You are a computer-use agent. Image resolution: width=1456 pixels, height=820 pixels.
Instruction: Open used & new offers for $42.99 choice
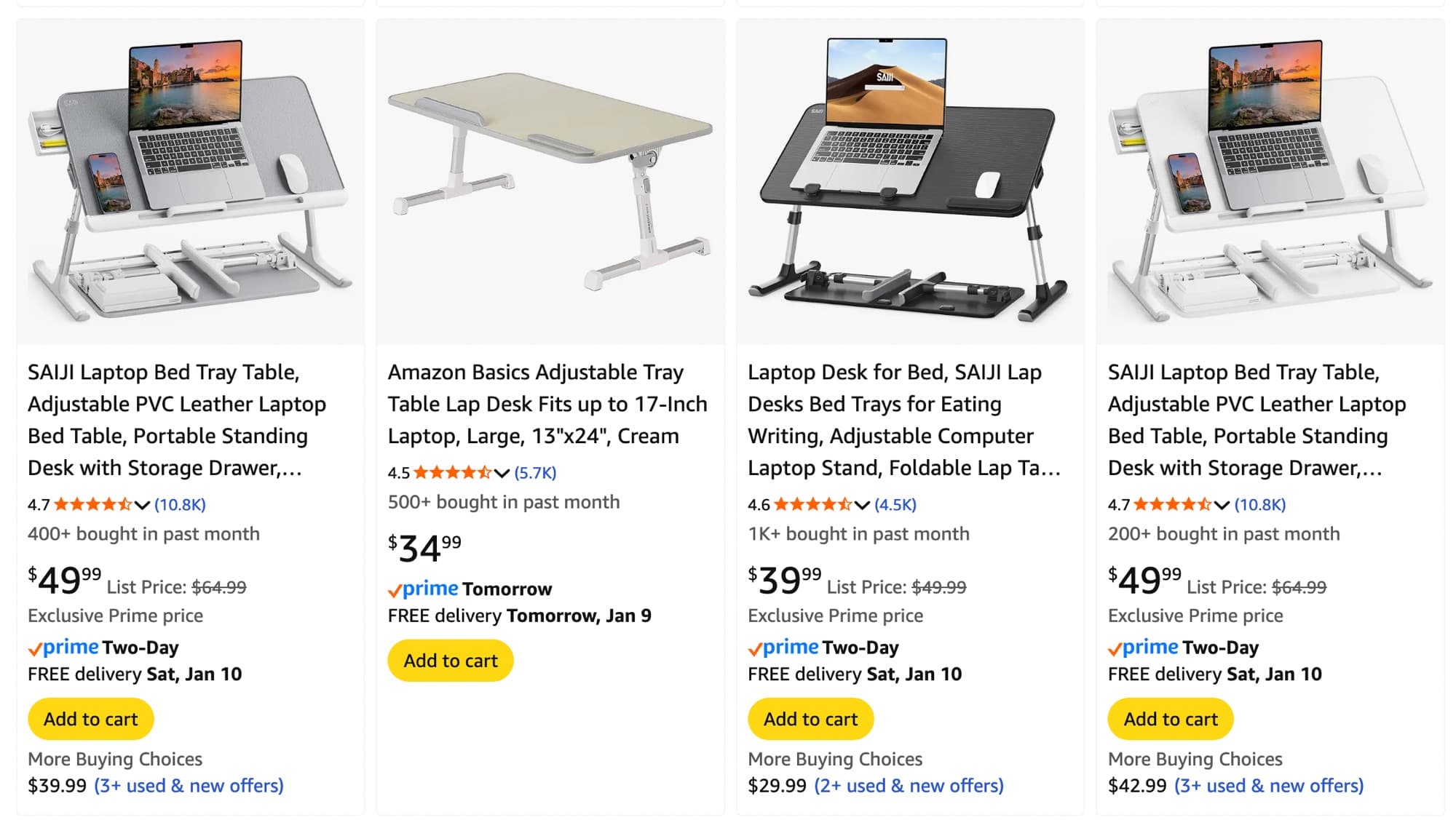click(1268, 786)
